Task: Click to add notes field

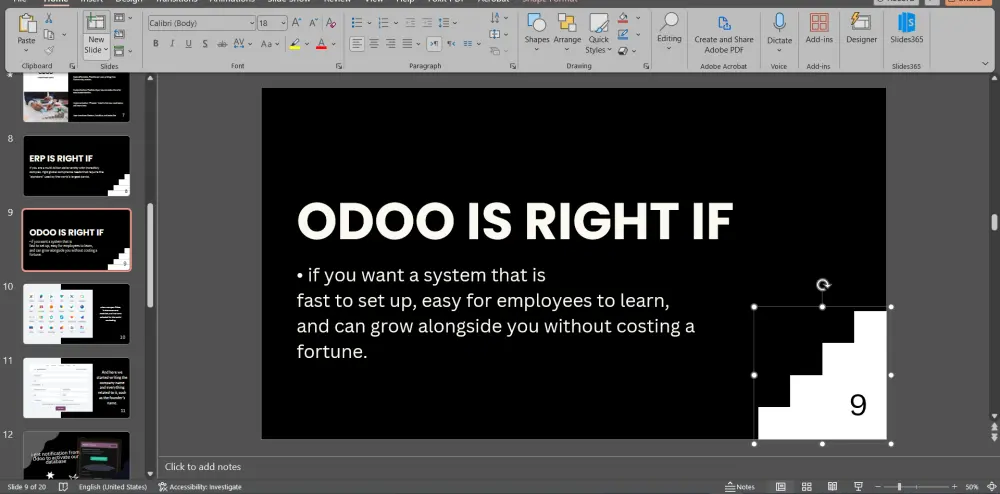Action: 203,467
